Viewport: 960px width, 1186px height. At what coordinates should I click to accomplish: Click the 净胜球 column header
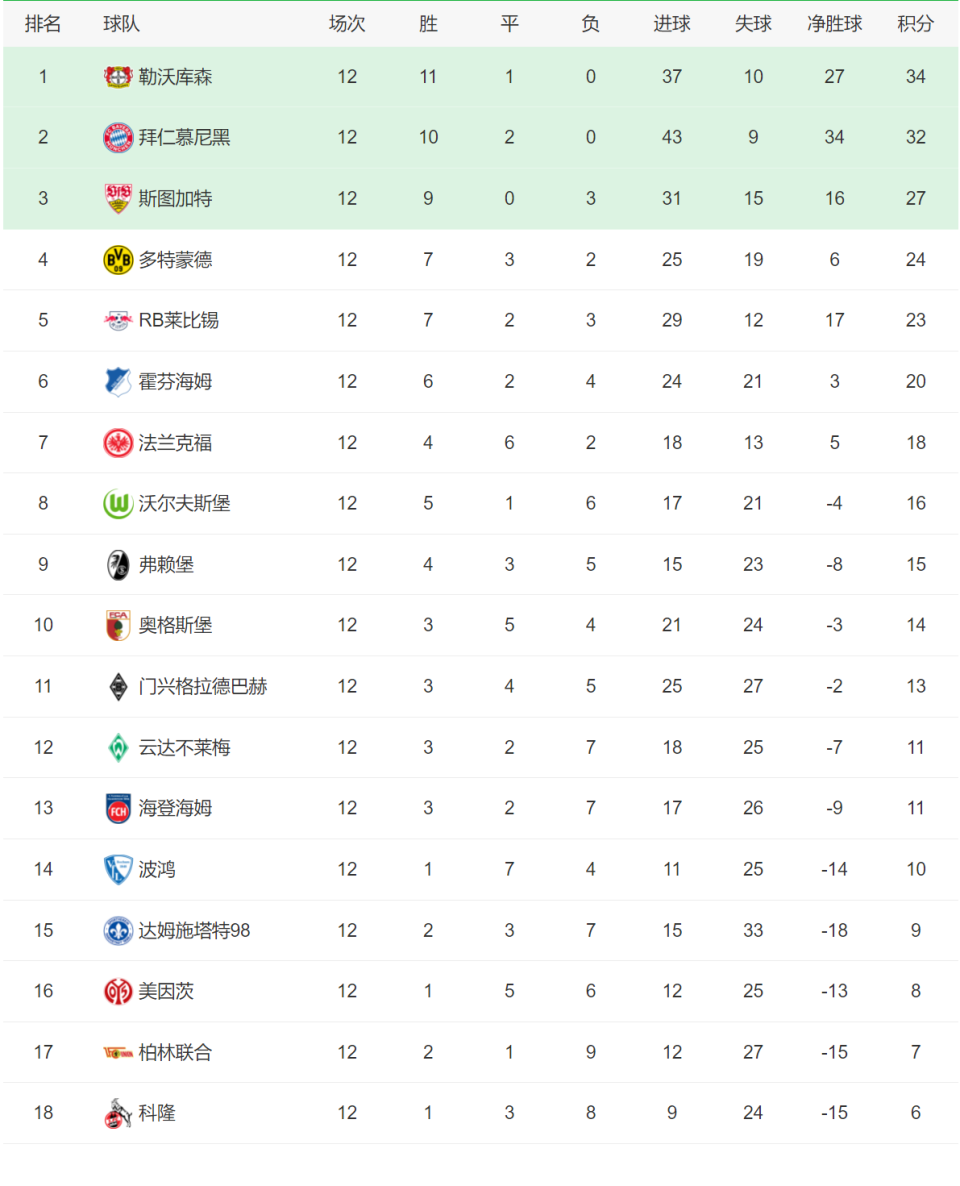(834, 24)
